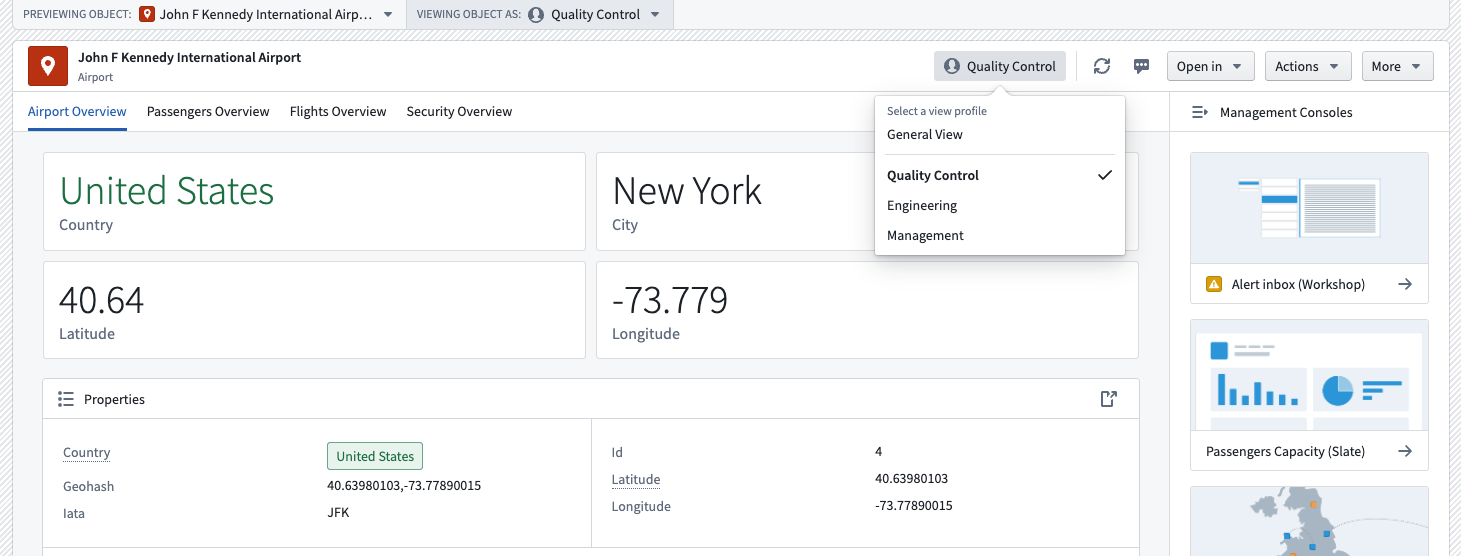1461x556 pixels.
Task: Open the Previewing Object selector dropdown
Action: [266, 14]
